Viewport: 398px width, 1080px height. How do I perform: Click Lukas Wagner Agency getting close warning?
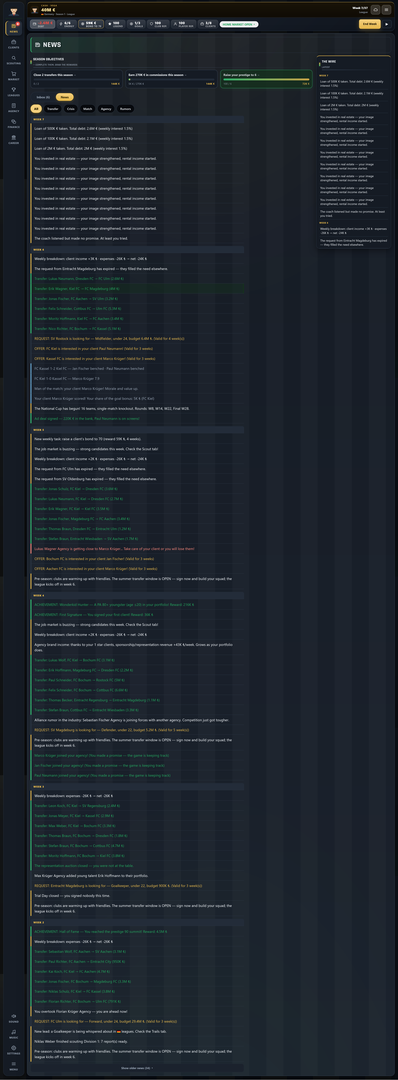coord(138,548)
